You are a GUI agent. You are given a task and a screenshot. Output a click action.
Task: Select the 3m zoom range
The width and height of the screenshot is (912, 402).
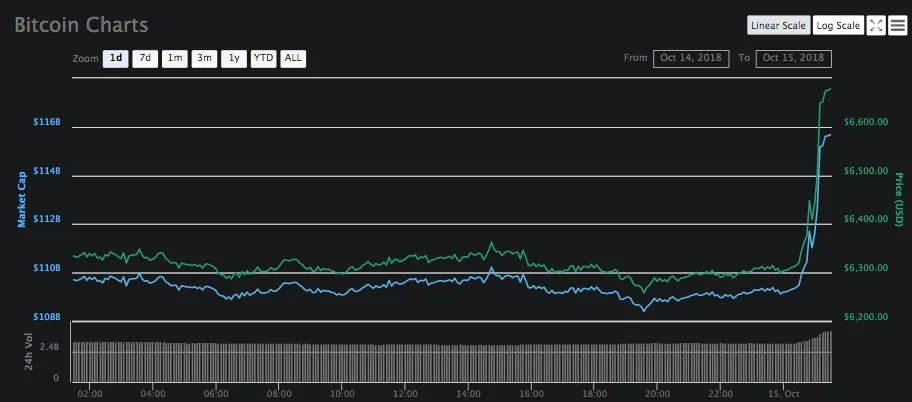[x=204, y=58]
